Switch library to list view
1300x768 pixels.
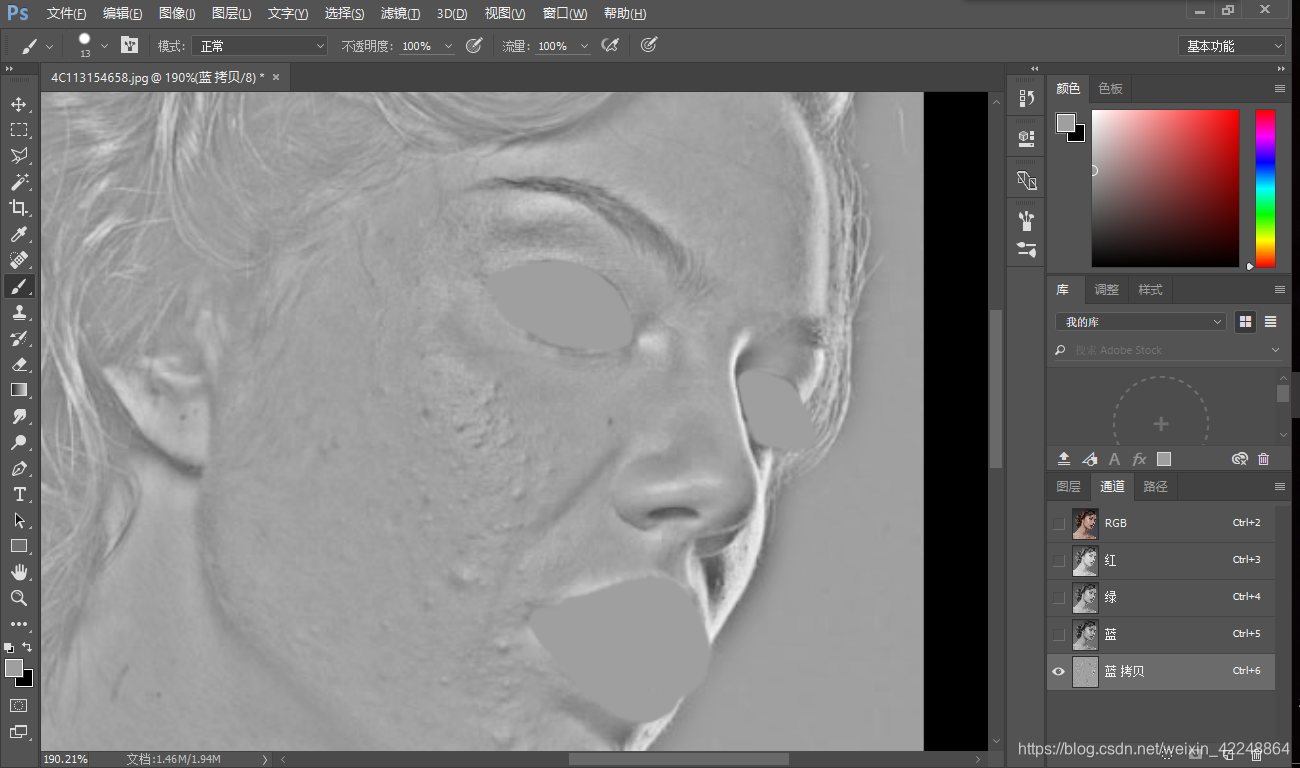click(x=1271, y=322)
